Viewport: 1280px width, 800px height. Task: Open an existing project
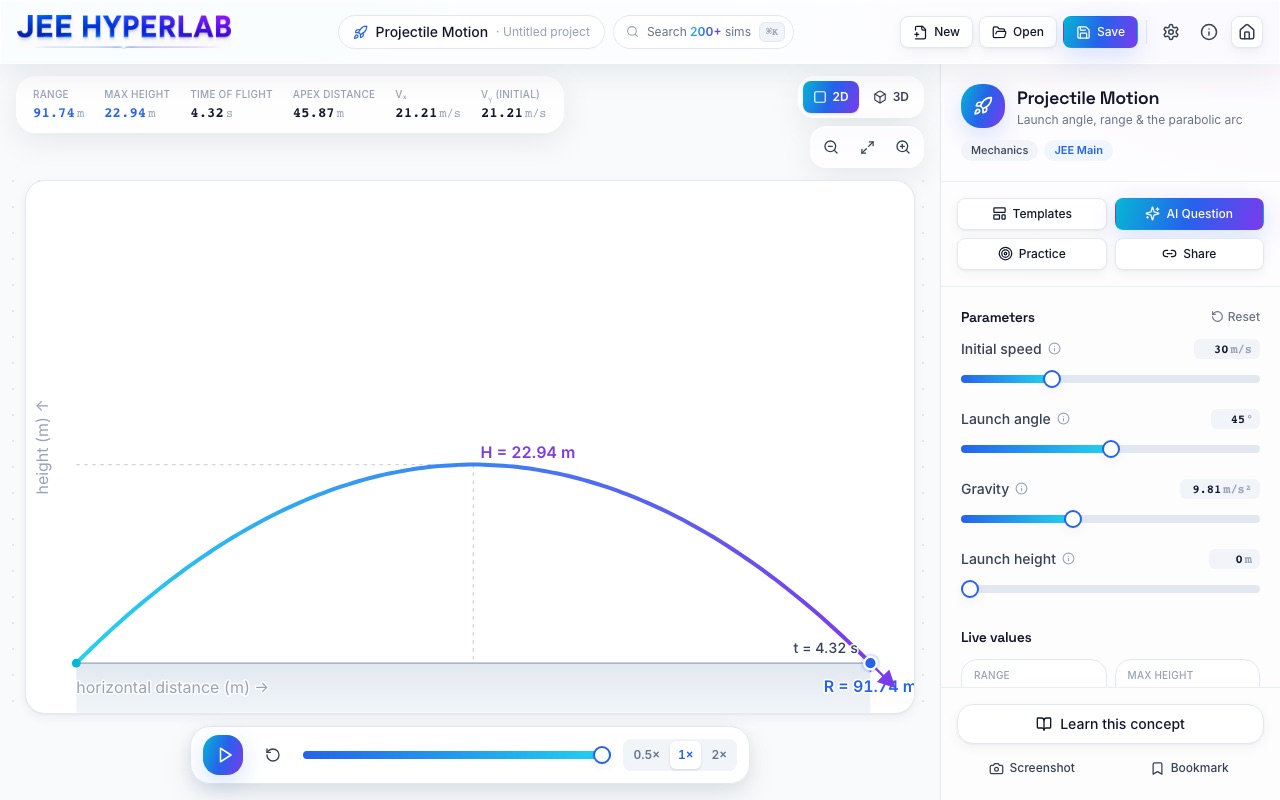1017,32
